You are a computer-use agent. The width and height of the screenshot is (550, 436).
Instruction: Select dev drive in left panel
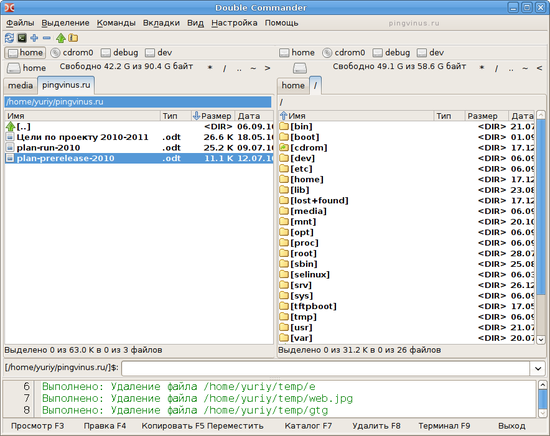click(159, 53)
